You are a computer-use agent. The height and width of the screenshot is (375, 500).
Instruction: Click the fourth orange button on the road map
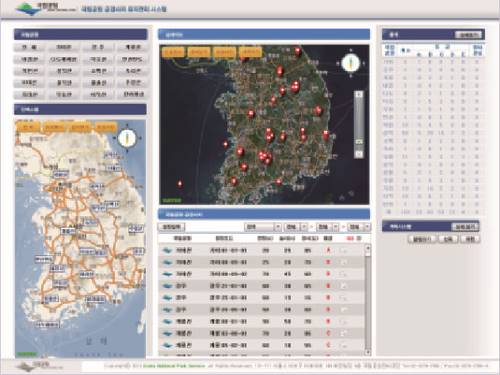tap(106, 127)
